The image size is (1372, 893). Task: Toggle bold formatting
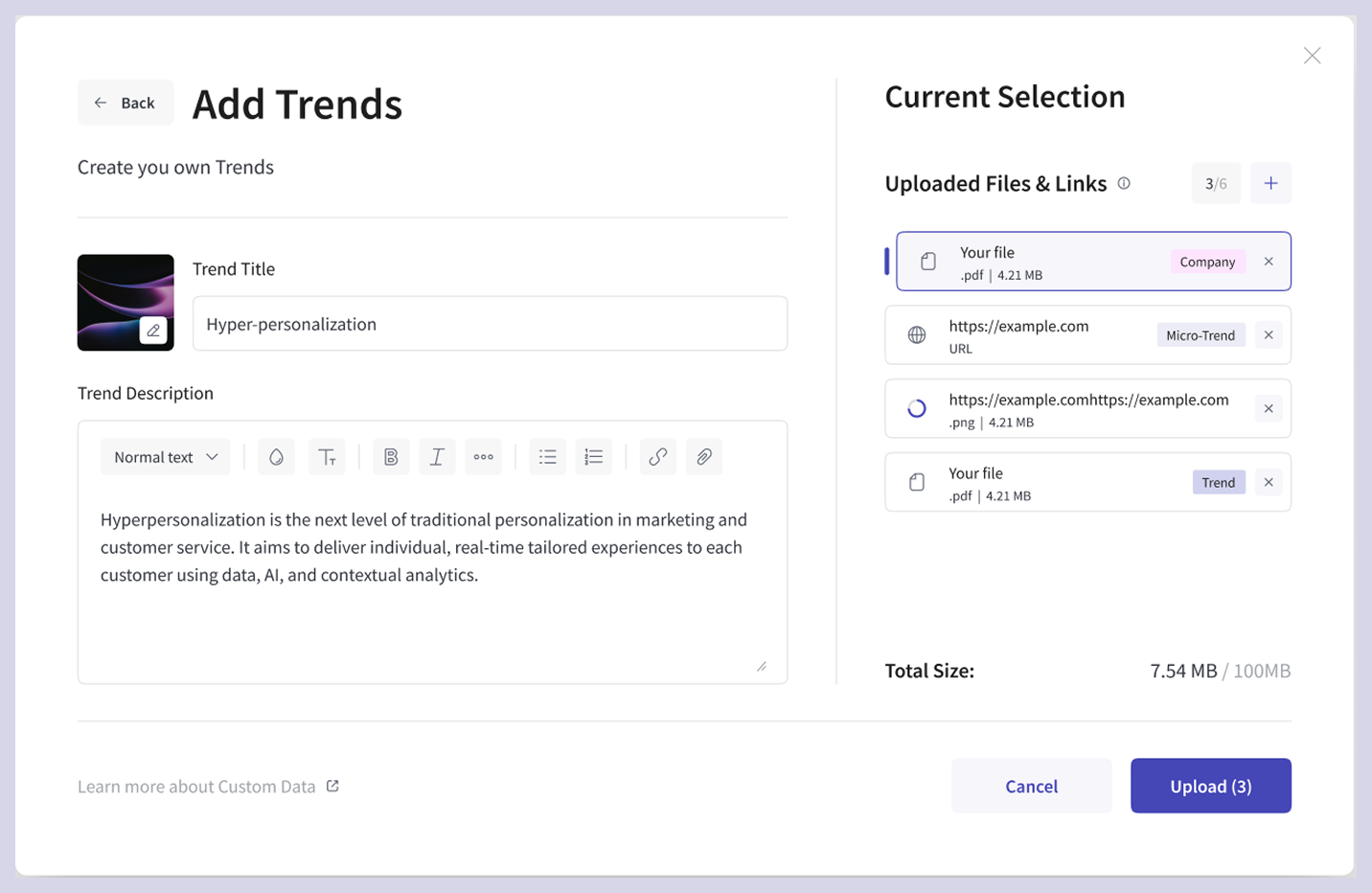tap(391, 456)
